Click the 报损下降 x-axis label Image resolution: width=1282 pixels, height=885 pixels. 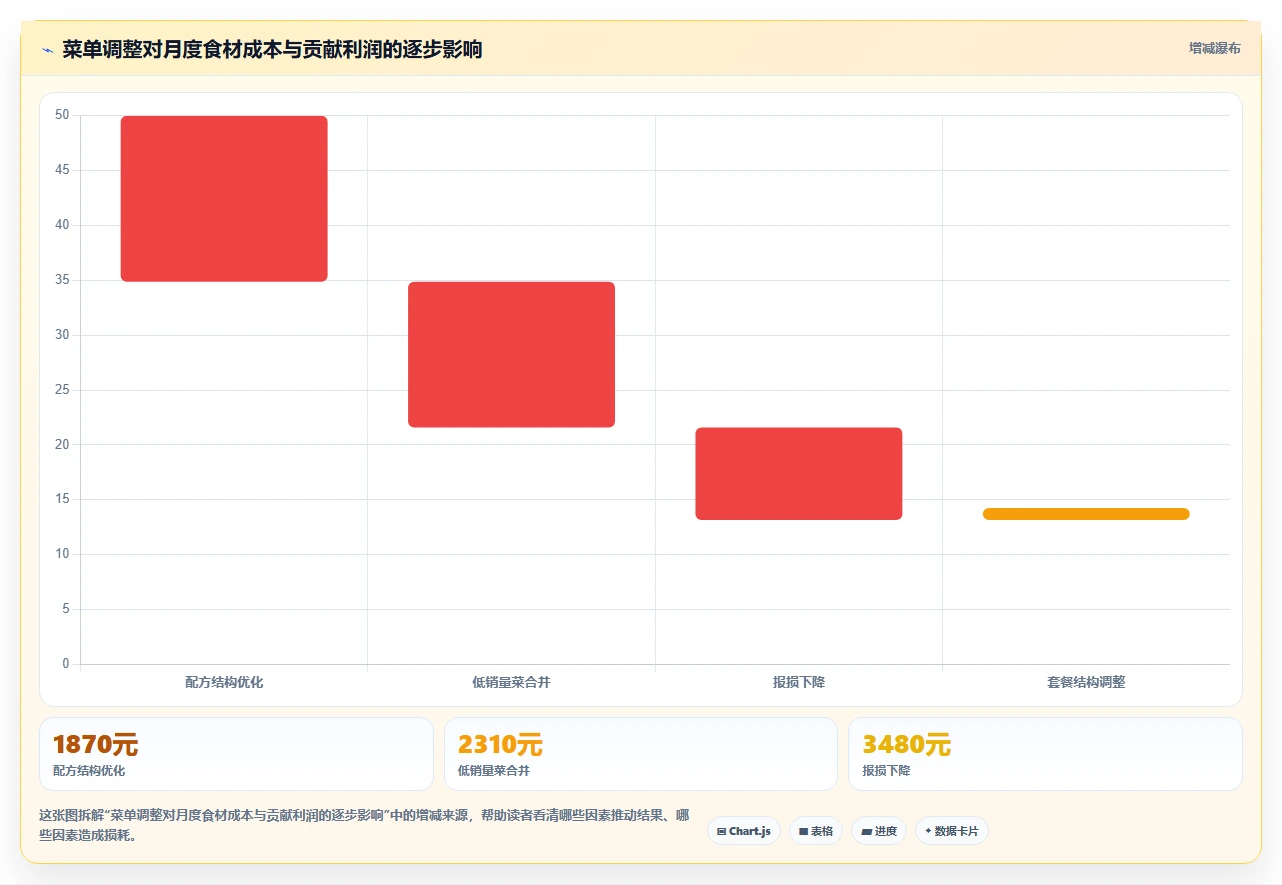coord(799,682)
